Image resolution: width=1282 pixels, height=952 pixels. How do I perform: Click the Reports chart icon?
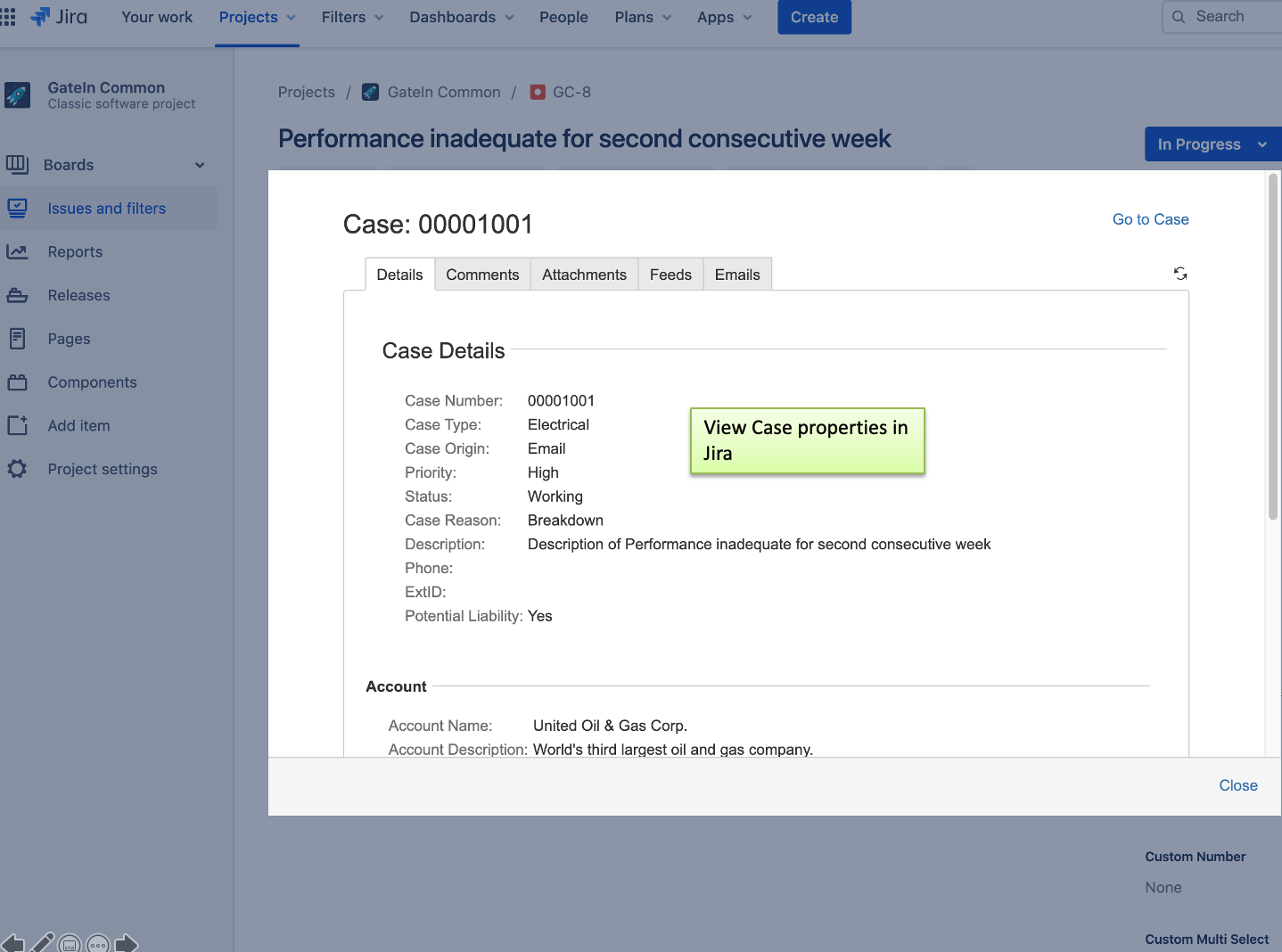(x=17, y=252)
